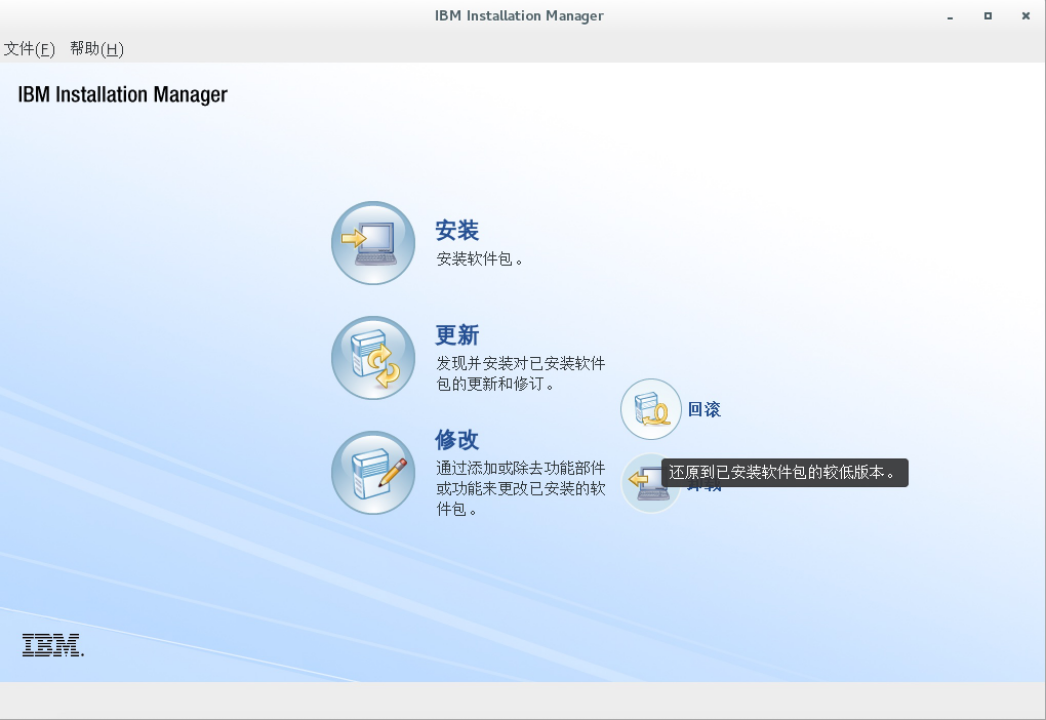
Task: Click the IBM logo at bottom left
Action: pyautogui.click(x=52, y=645)
